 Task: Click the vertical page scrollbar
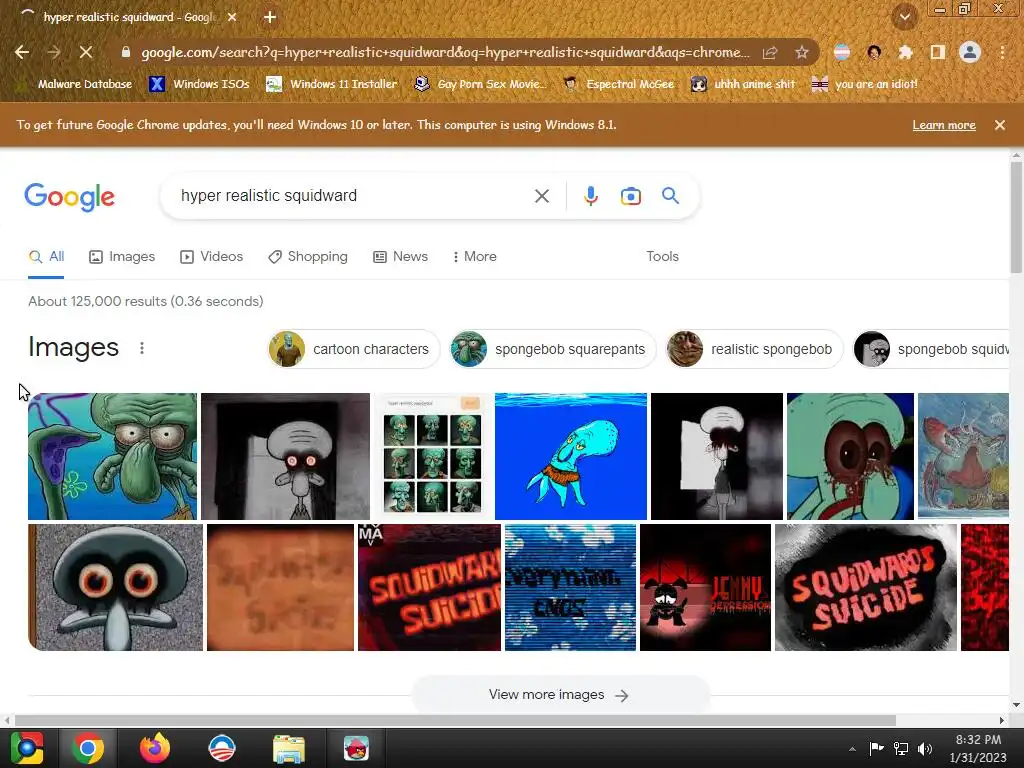(x=1016, y=217)
